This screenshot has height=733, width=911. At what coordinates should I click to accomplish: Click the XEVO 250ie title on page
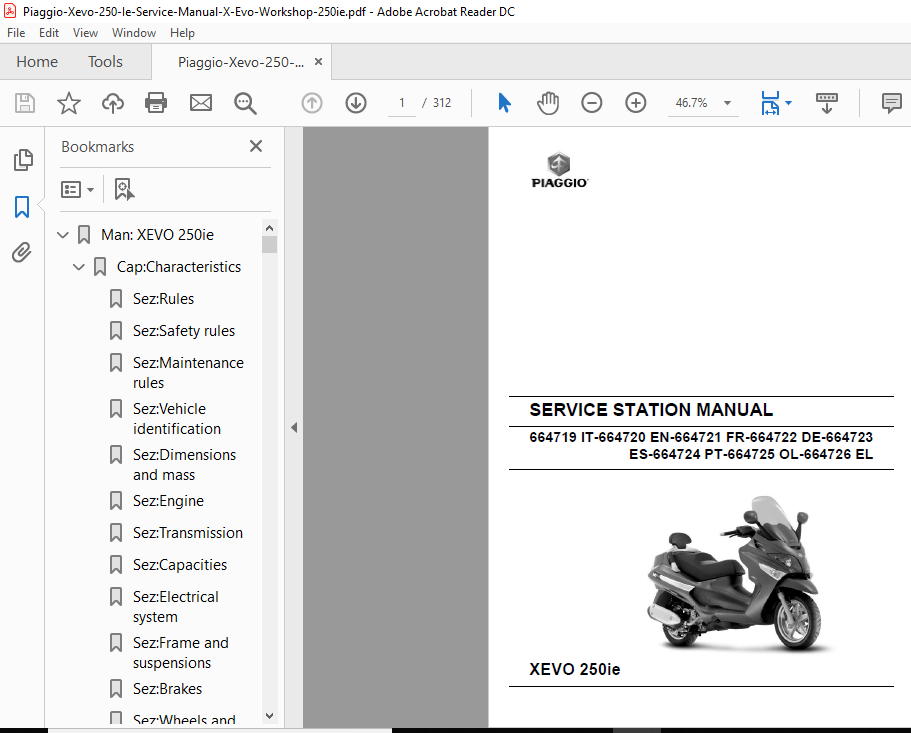coord(575,669)
